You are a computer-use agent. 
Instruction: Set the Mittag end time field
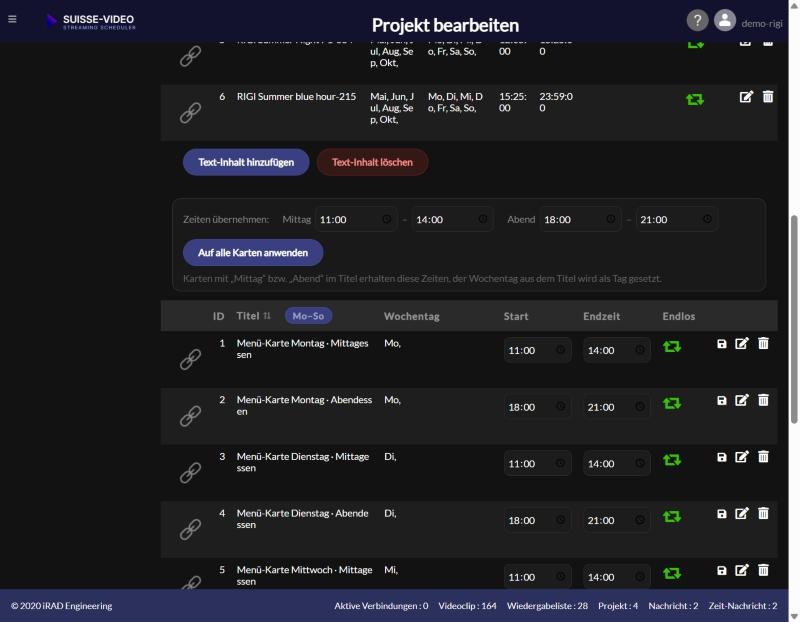coord(452,219)
